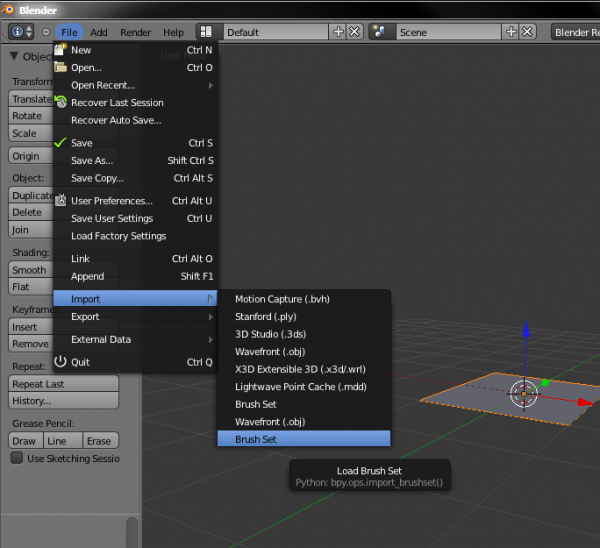Quit Blender via power icon entry
This screenshot has height=548, width=600.
pos(136,362)
